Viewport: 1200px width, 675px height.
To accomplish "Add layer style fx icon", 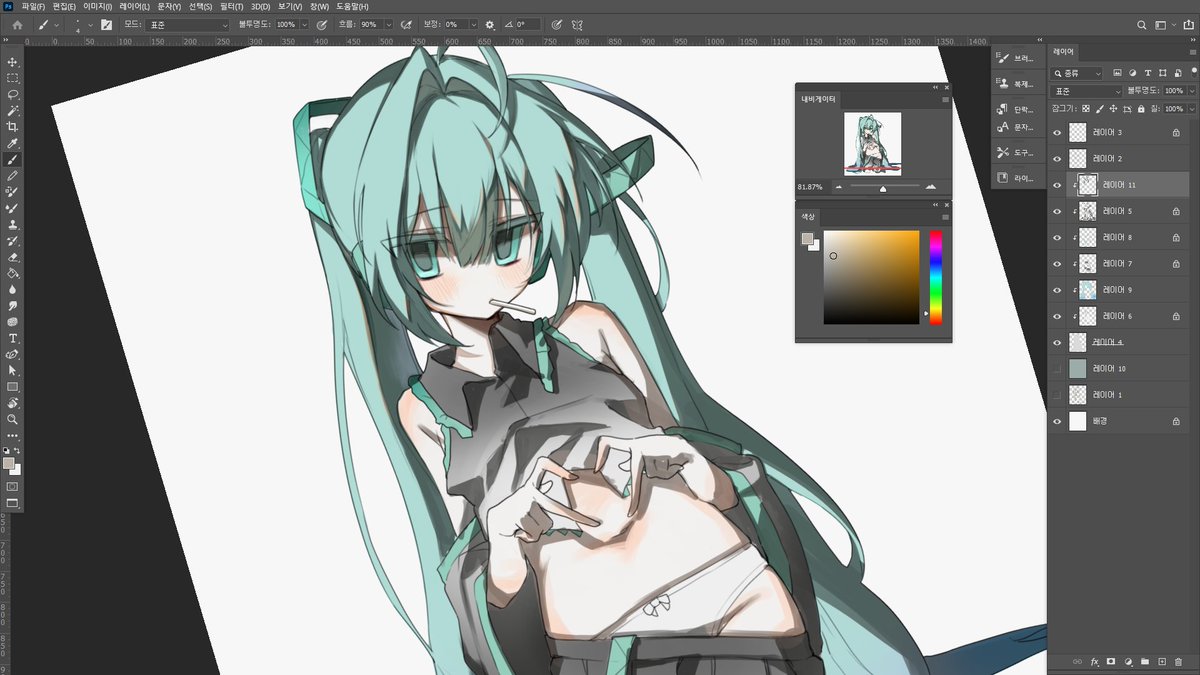I will point(1094,662).
